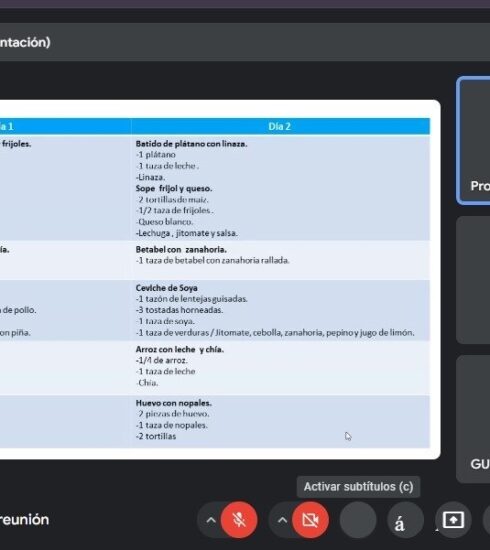Activate subtitles using the blank captions button
The width and height of the screenshot is (490, 550).
[358, 519]
